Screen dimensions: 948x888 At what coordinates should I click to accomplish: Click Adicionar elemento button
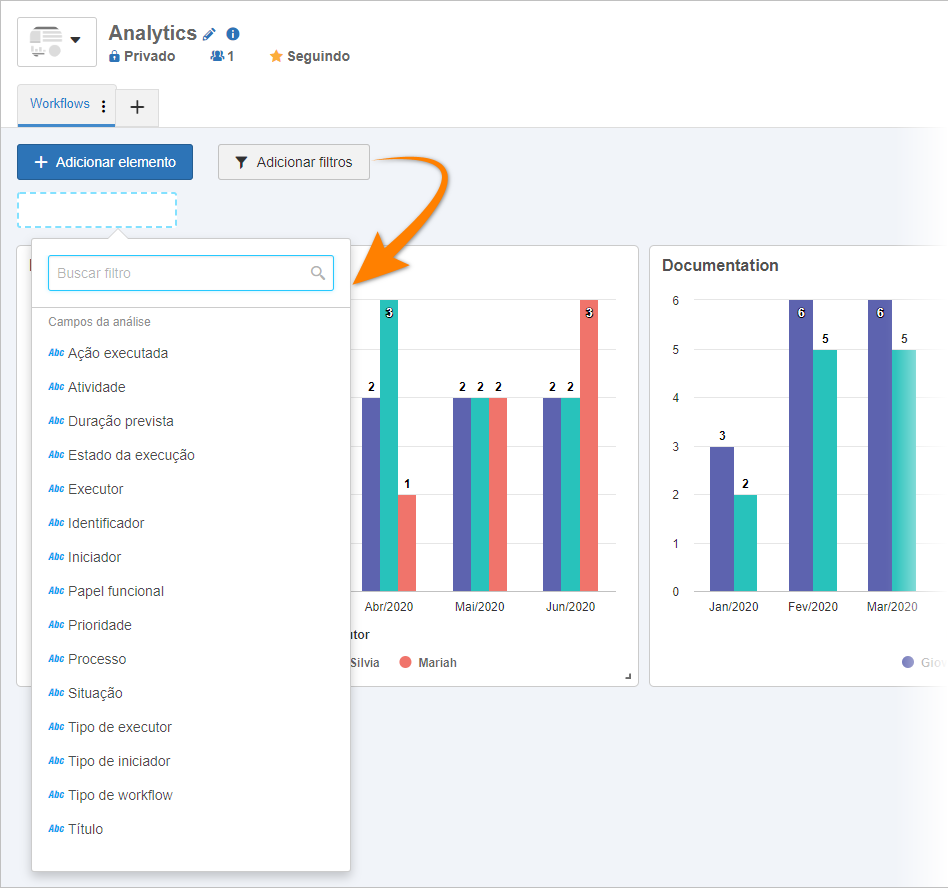pyautogui.click(x=105, y=162)
